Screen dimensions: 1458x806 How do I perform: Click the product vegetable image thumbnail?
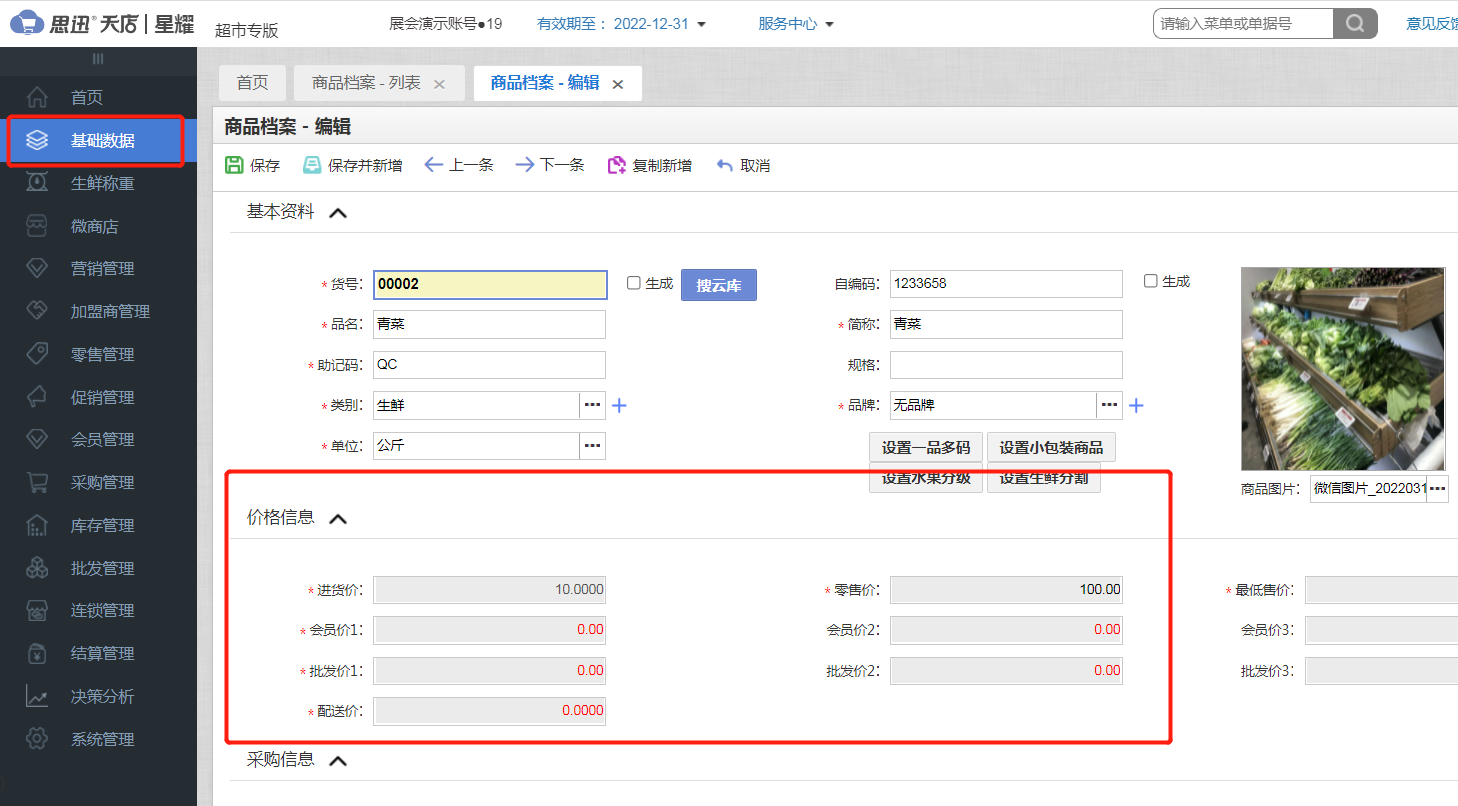coord(1342,368)
